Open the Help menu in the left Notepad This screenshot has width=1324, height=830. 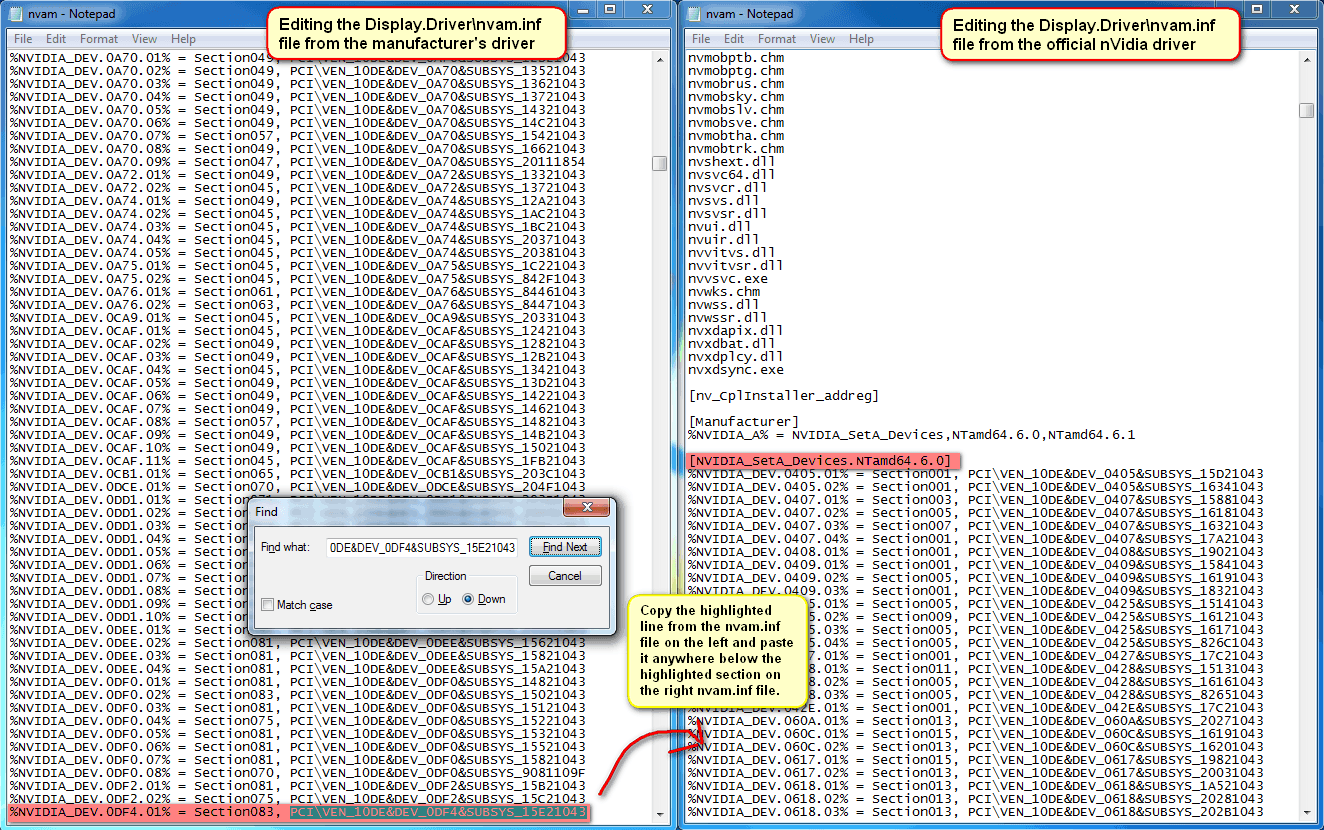click(x=183, y=39)
